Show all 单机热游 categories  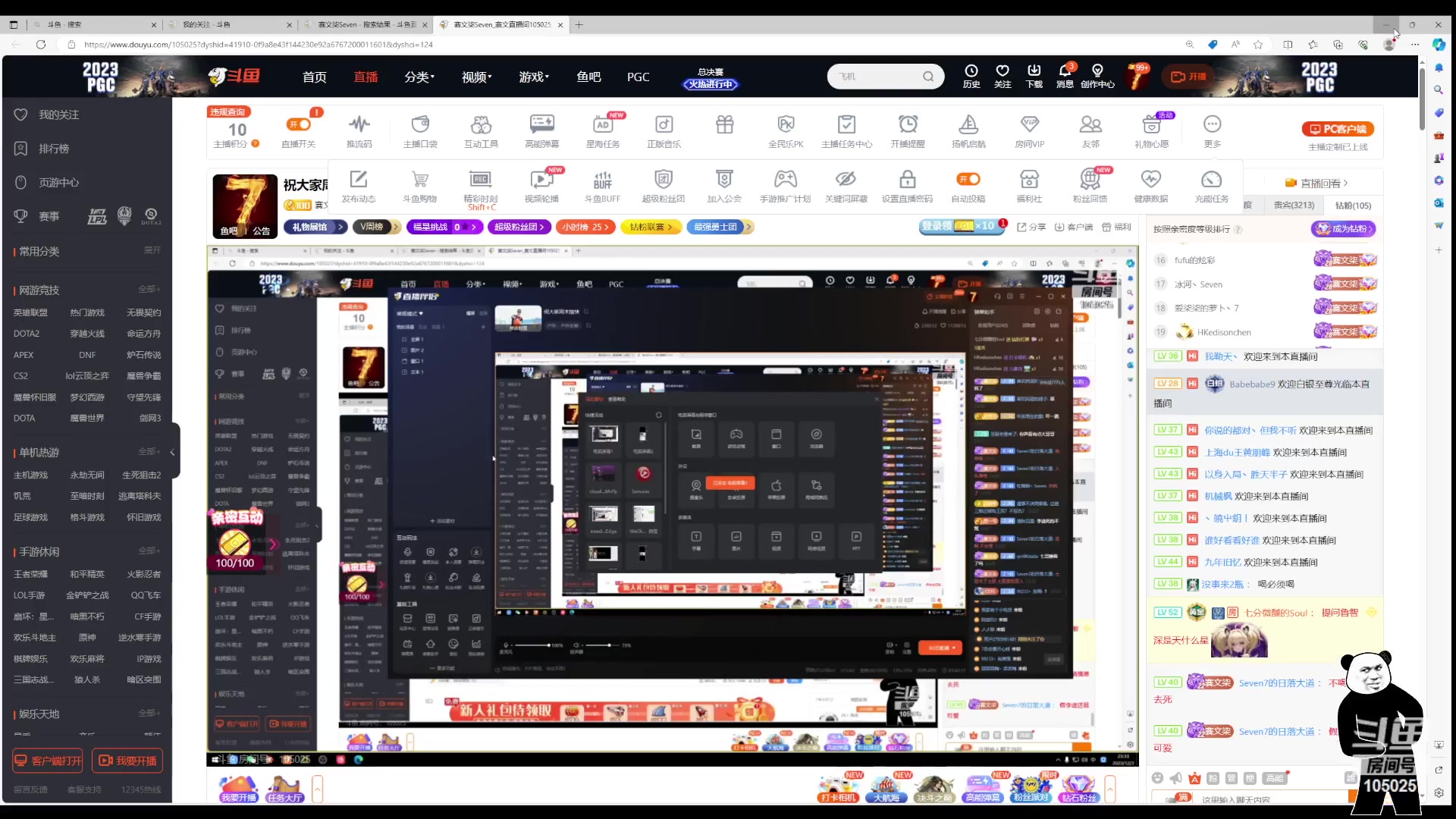click(x=149, y=452)
